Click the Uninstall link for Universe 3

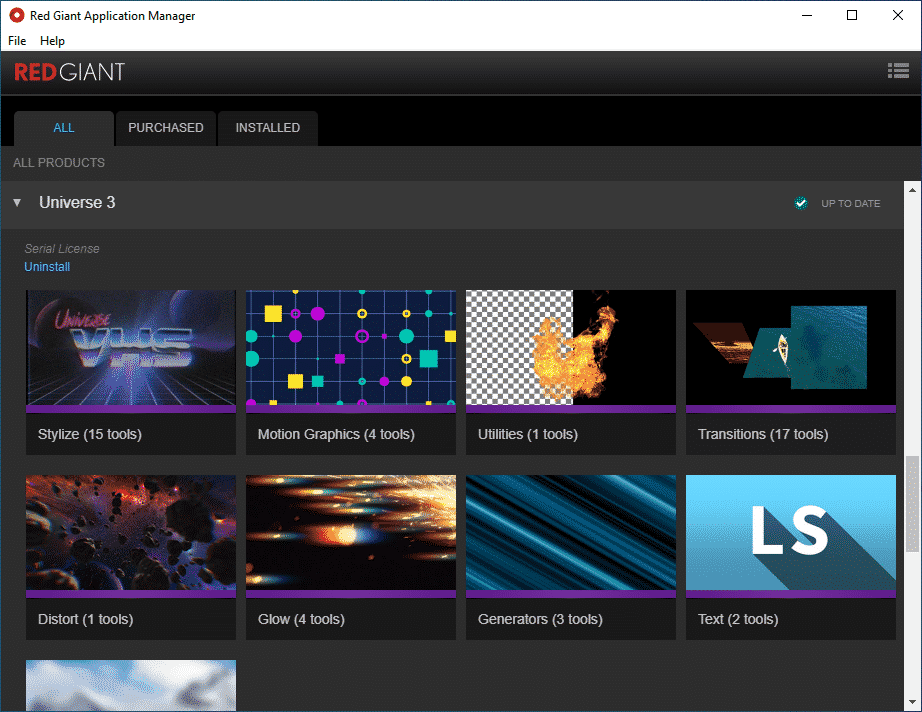tap(47, 267)
